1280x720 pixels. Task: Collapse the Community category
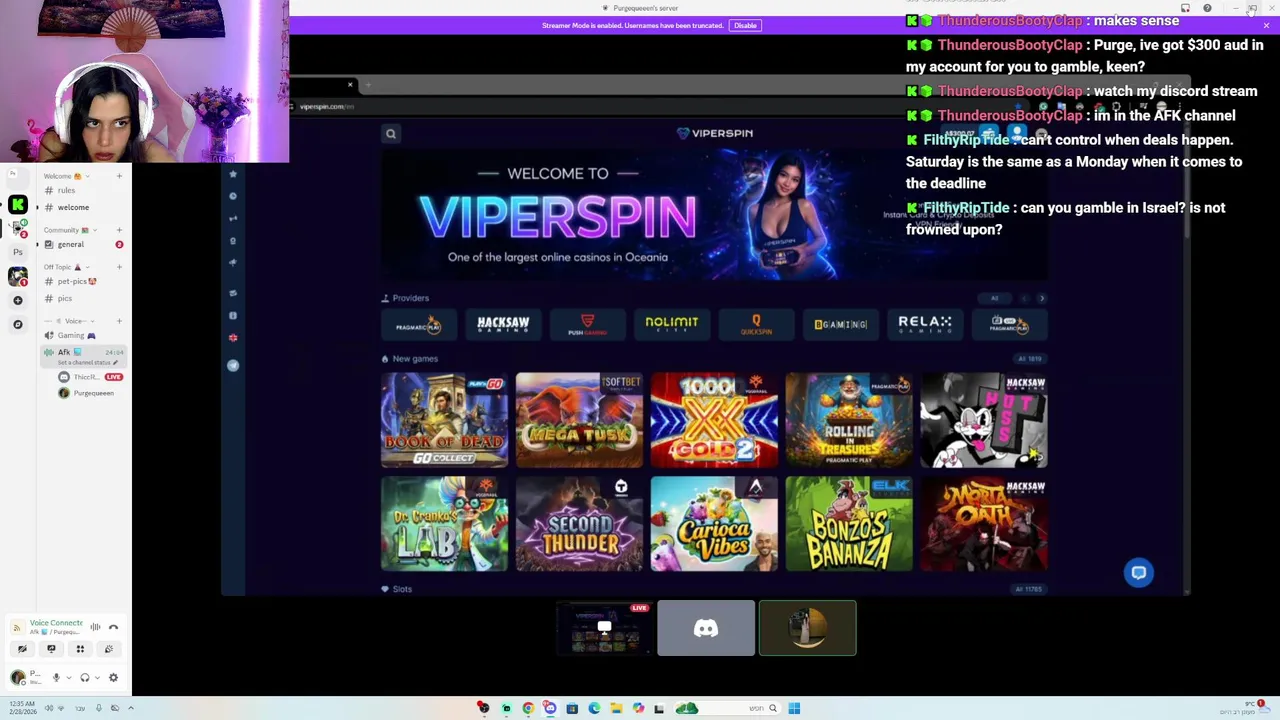click(x=70, y=230)
